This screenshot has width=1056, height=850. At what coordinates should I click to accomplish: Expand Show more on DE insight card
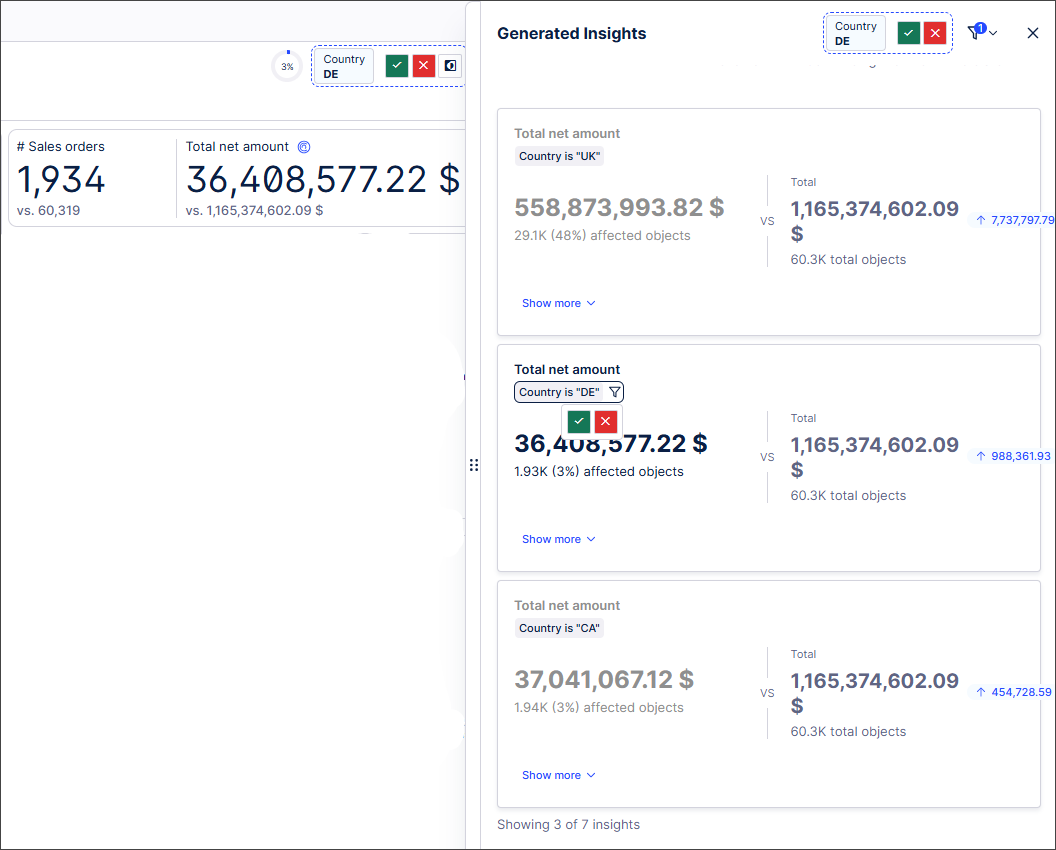(x=558, y=540)
